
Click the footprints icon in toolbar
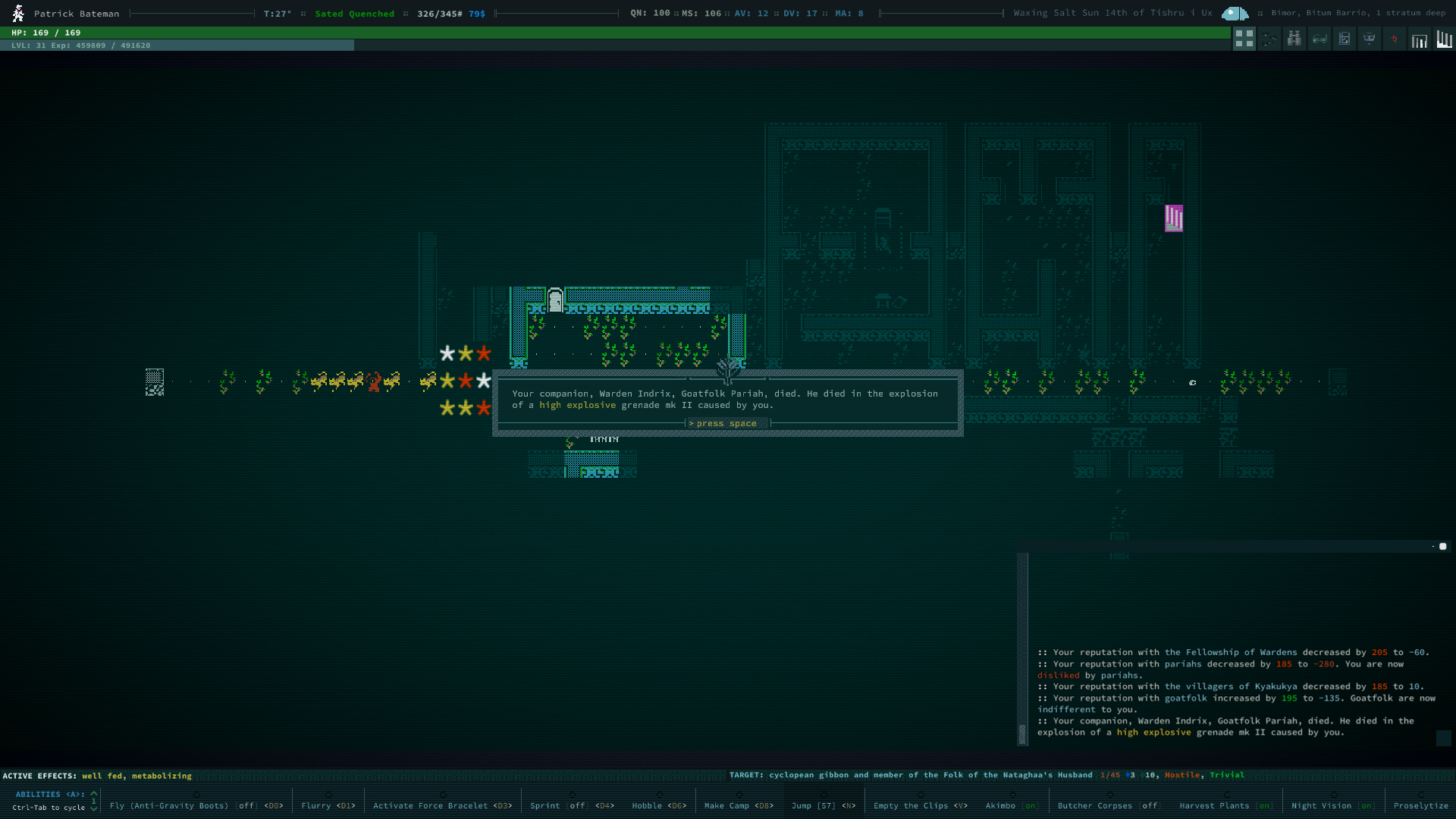pos(1269,39)
